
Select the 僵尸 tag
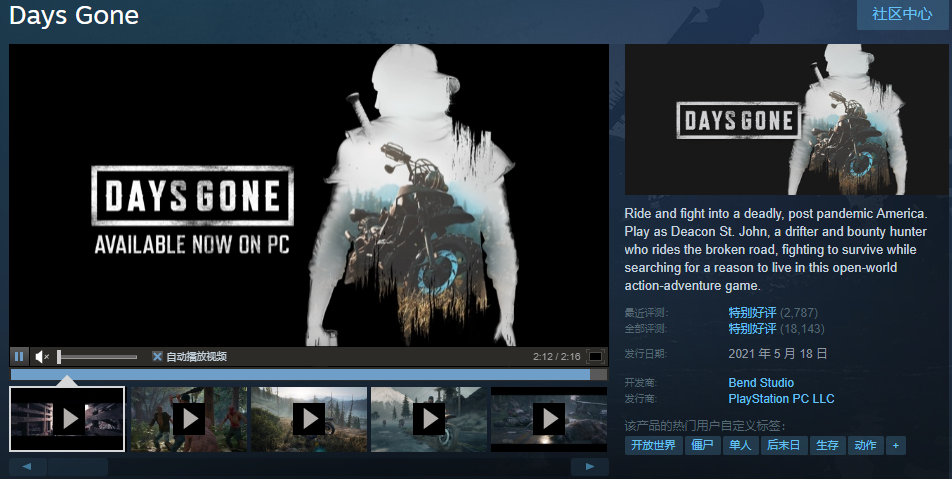coord(702,445)
